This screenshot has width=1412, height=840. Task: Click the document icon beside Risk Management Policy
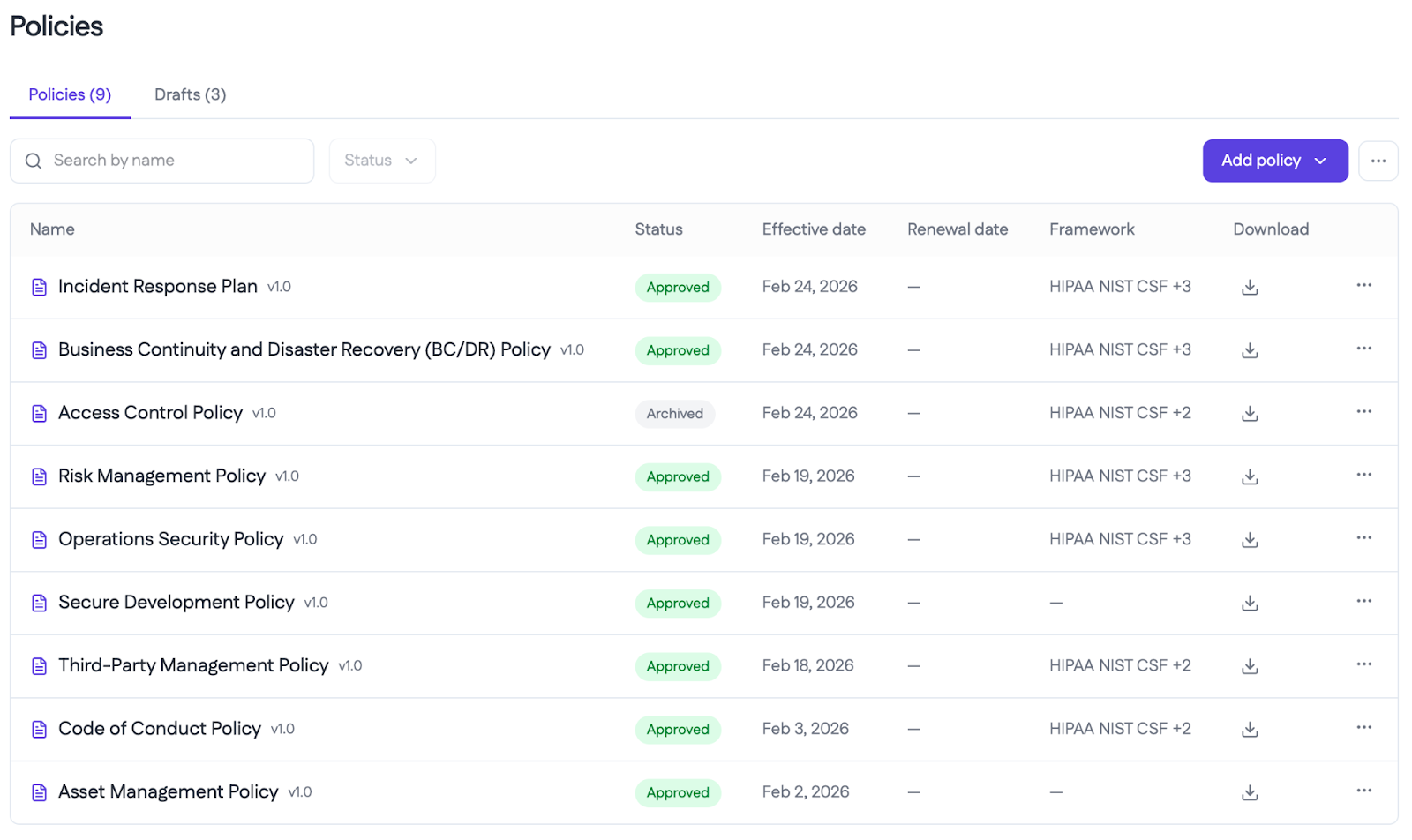tap(39, 476)
